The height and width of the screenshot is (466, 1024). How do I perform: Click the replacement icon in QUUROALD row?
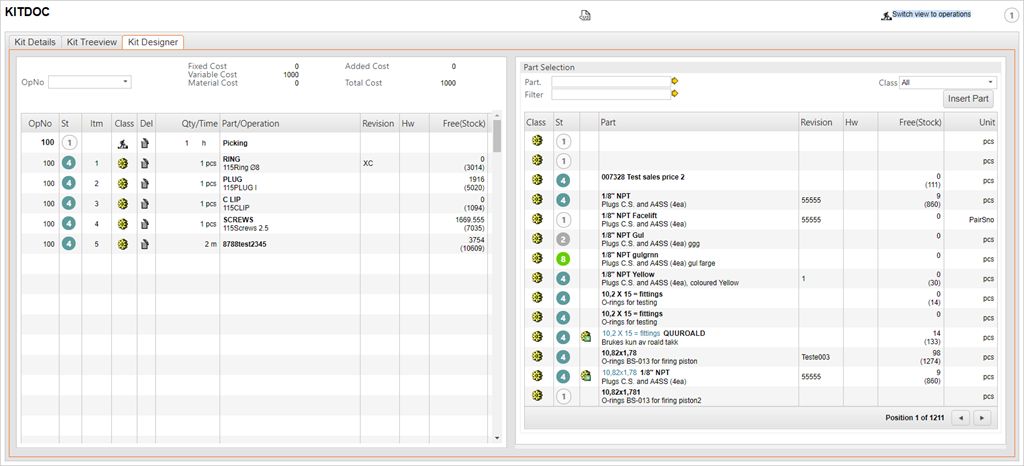point(585,337)
